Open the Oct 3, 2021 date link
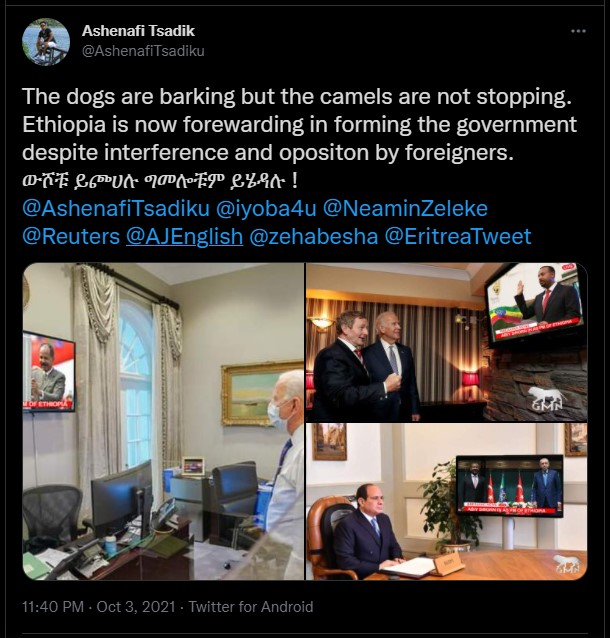610x638 pixels. (x=136, y=607)
